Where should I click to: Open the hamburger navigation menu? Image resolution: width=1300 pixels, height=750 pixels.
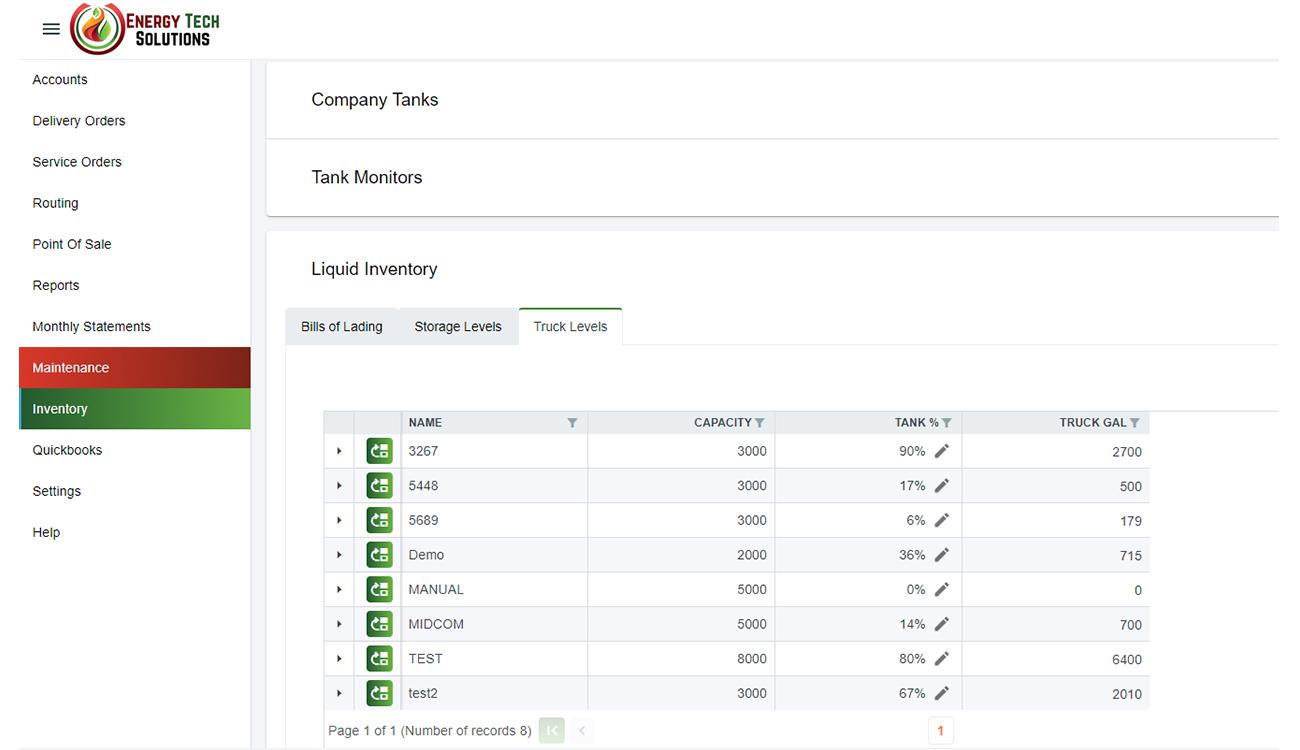tap(51, 29)
